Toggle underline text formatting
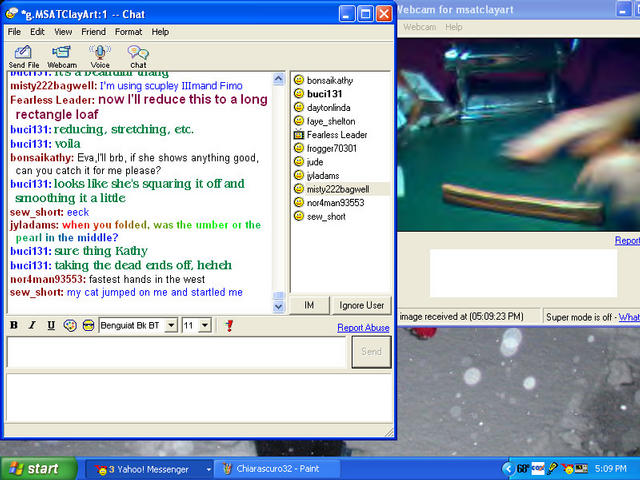 point(51,325)
